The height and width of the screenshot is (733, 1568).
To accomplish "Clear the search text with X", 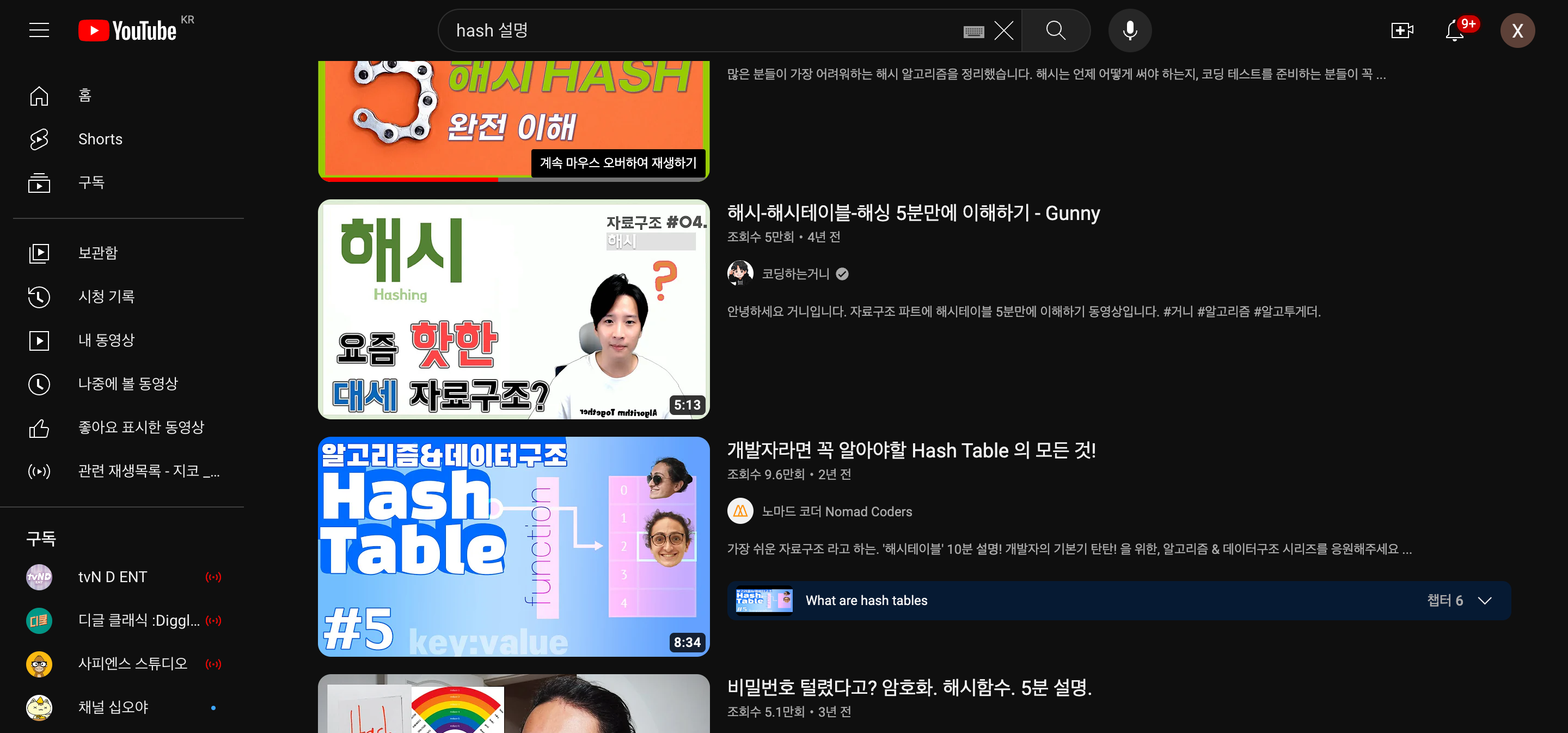I will [x=1003, y=30].
